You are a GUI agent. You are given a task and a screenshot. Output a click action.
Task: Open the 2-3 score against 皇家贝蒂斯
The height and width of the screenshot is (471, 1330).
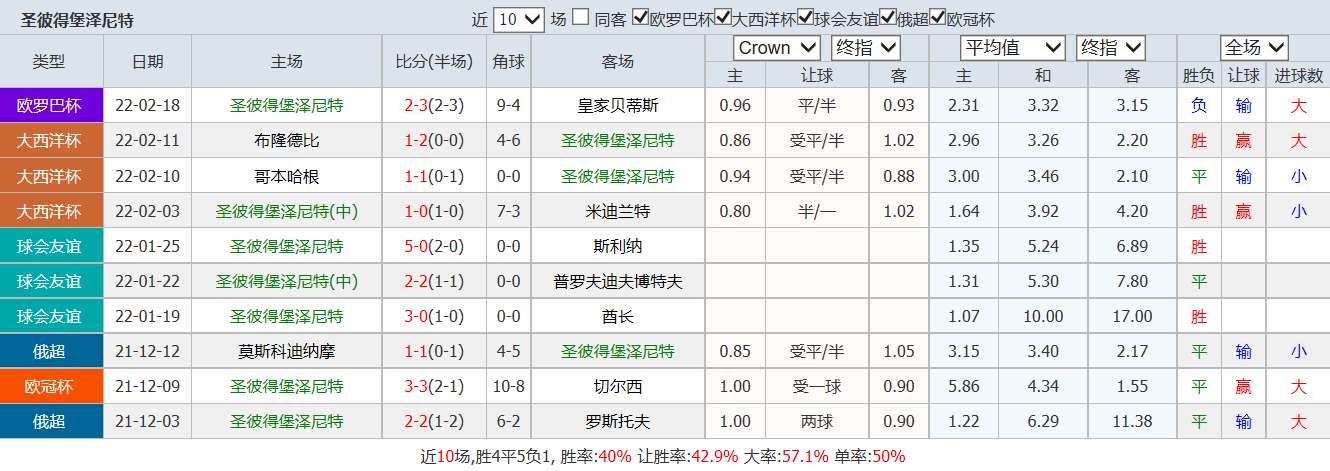(x=416, y=106)
